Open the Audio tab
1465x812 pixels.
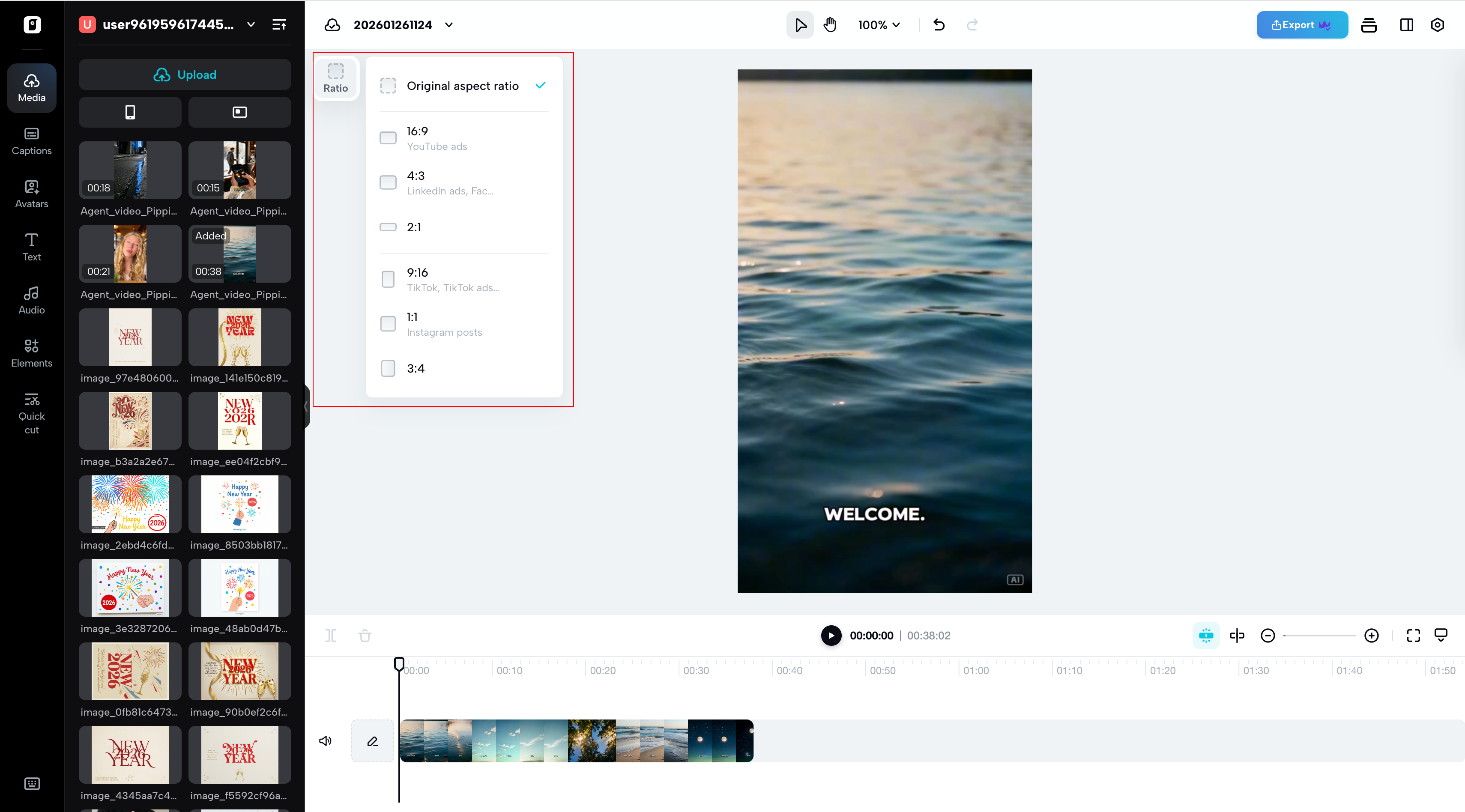31,300
